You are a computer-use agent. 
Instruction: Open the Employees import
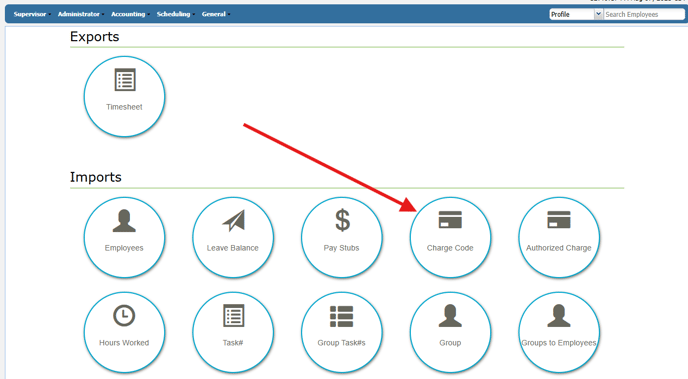pyautogui.click(x=124, y=237)
